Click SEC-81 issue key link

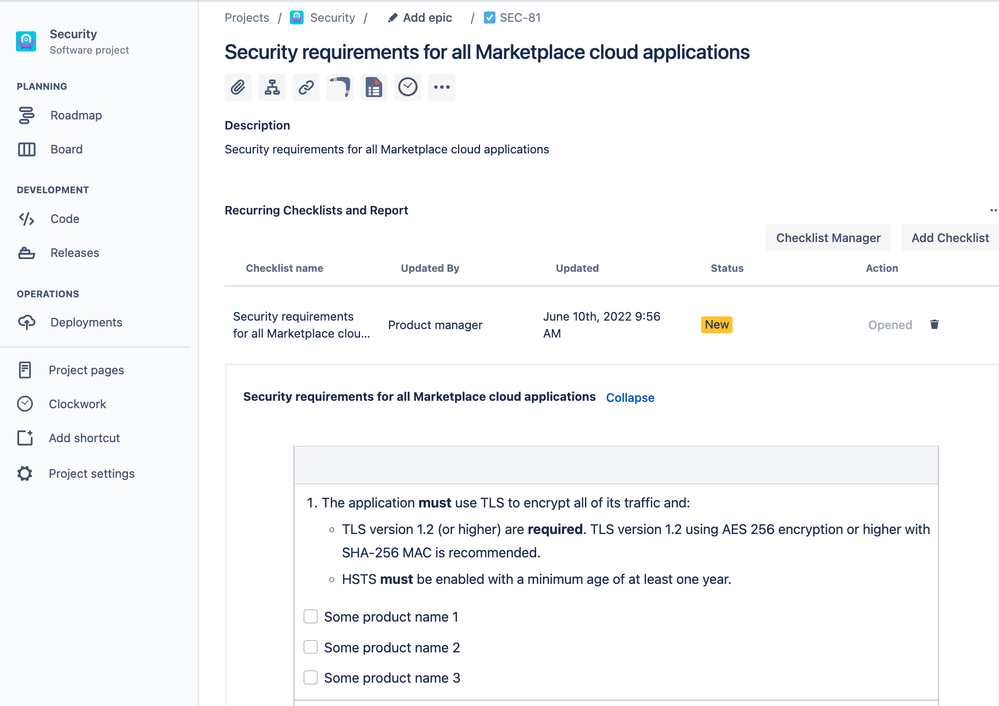(x=520, y=18)
